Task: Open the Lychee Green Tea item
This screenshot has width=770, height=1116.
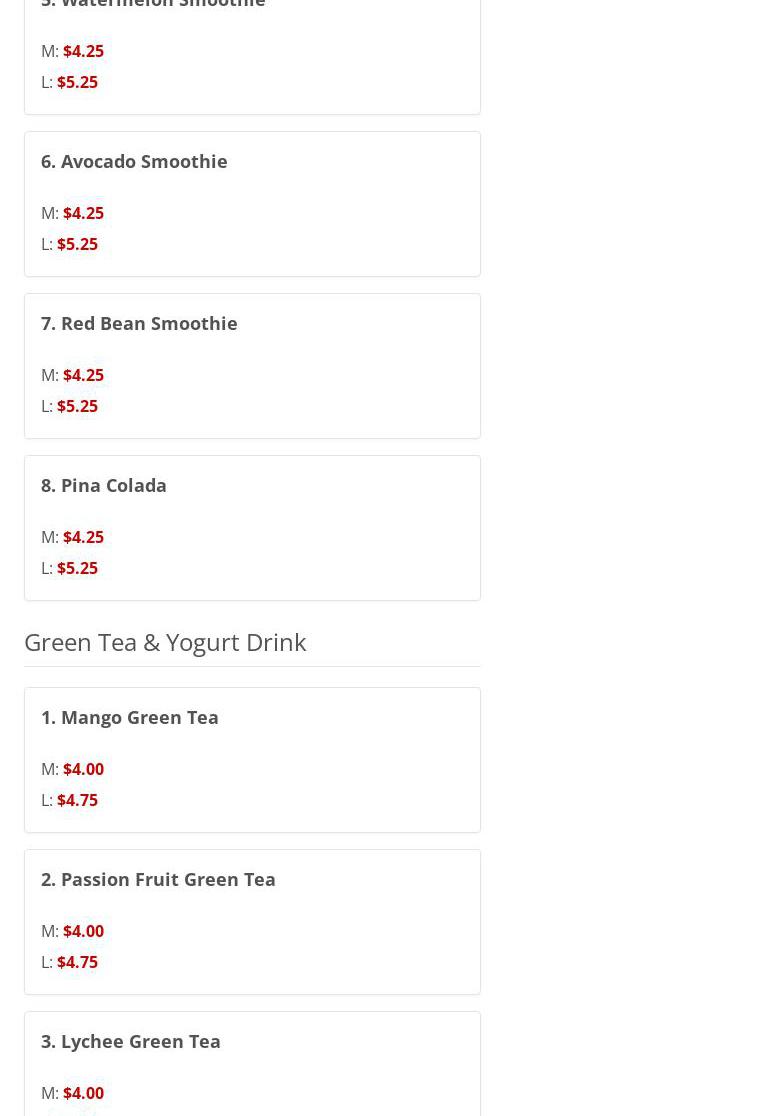Action: coord(252,1064)
